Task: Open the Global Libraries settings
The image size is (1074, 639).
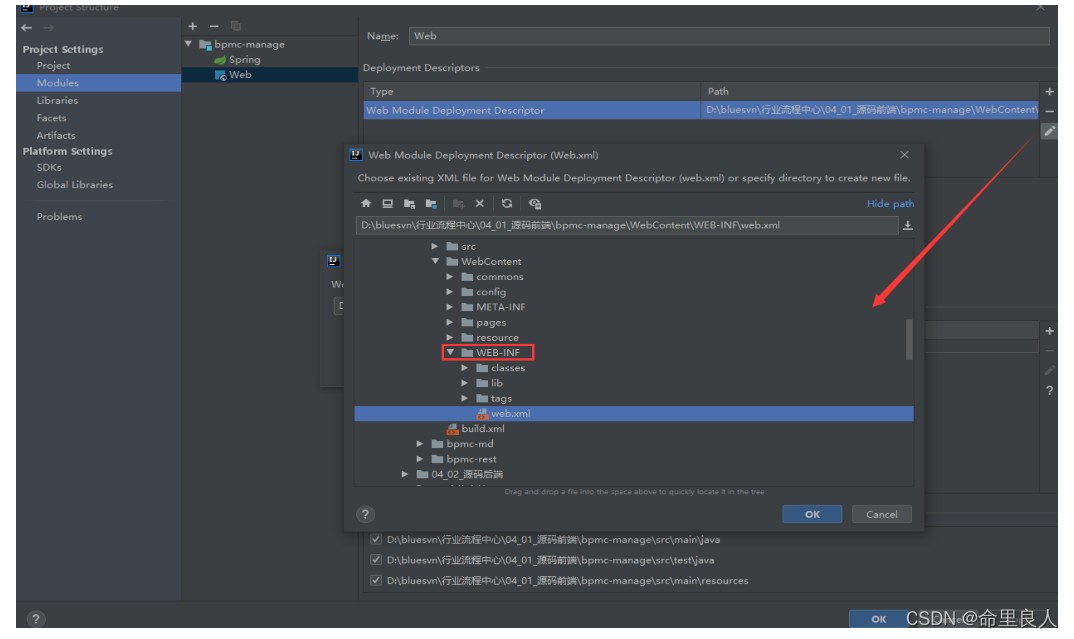Action: 75,185
